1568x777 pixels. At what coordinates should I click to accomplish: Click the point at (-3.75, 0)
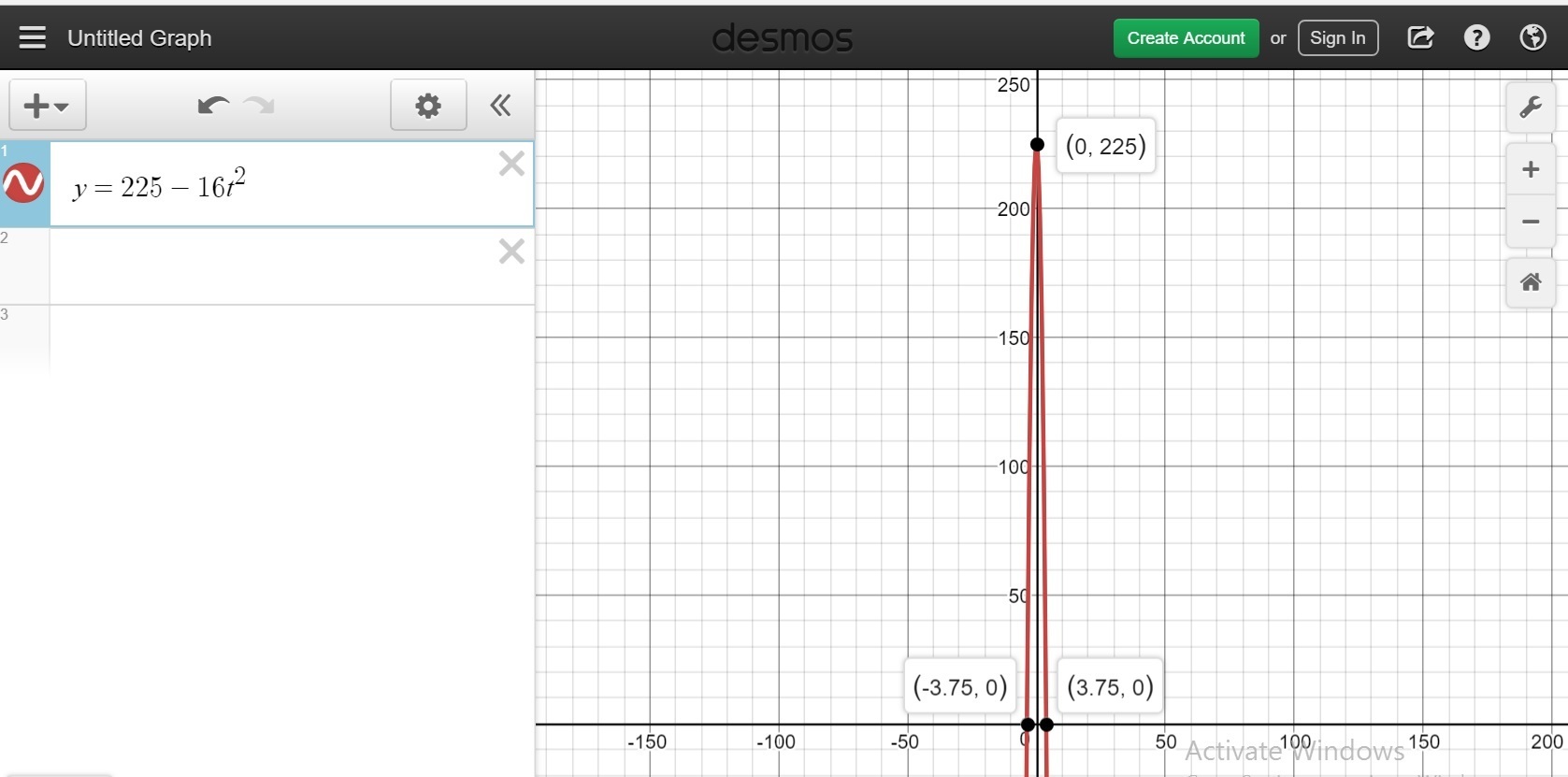pyautogui.click(x=1028, y=725)
